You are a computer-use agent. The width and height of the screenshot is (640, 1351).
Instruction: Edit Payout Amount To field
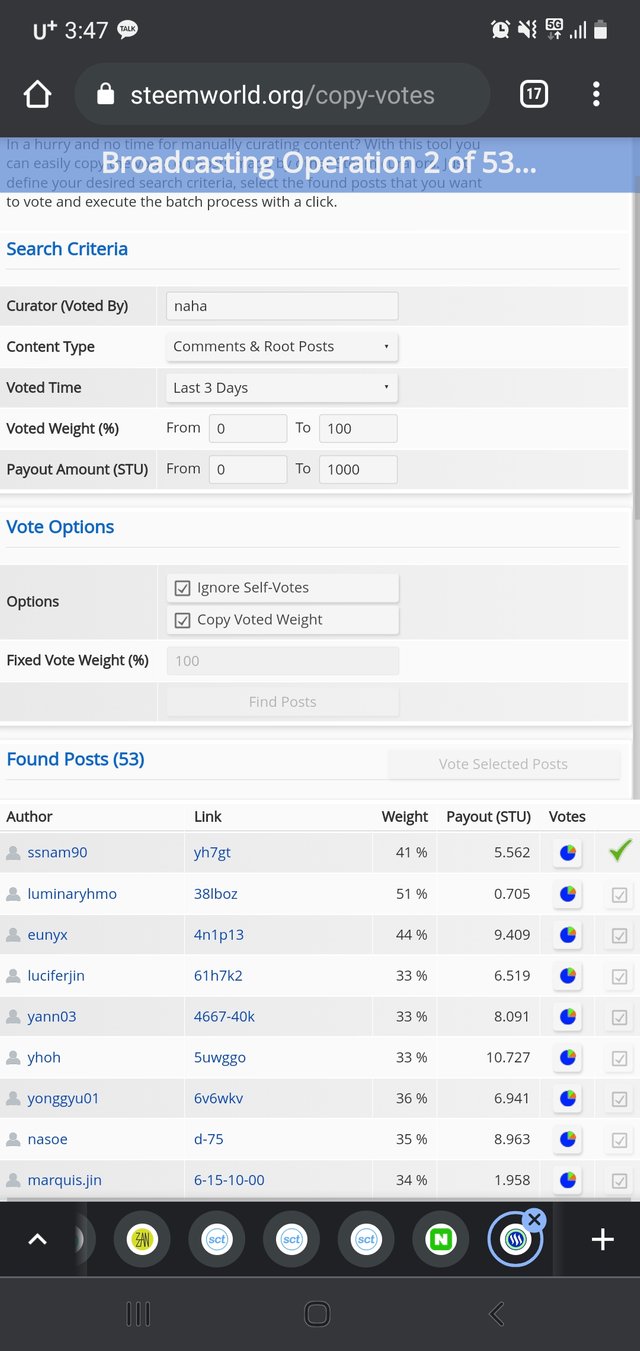[x=358, y=469]
